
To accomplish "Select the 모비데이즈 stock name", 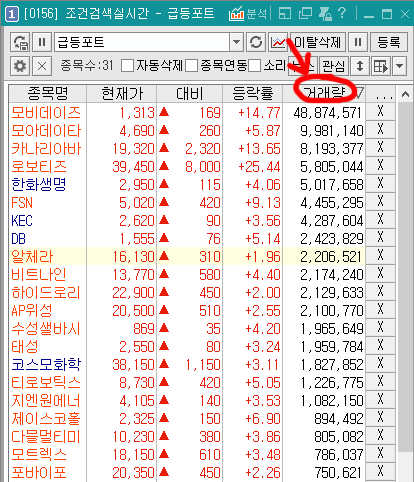I will click(46, 113).
